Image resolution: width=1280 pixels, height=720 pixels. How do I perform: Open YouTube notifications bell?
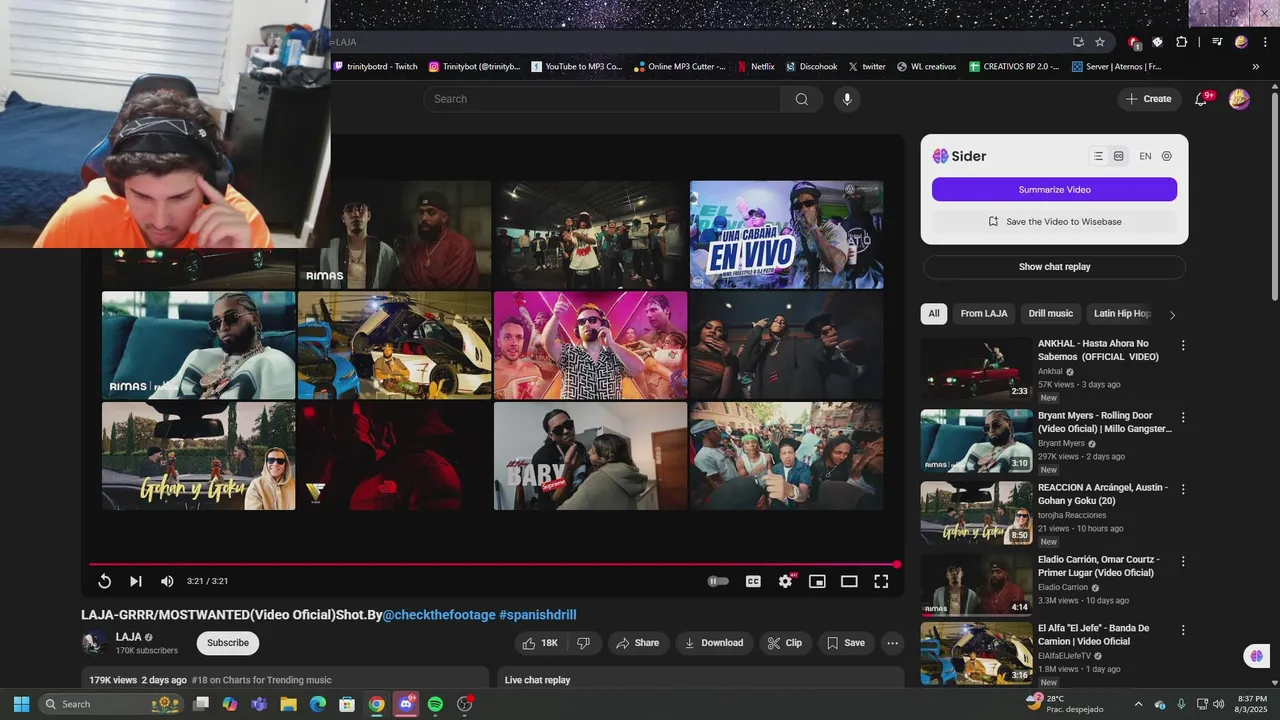pos(1202,99)
